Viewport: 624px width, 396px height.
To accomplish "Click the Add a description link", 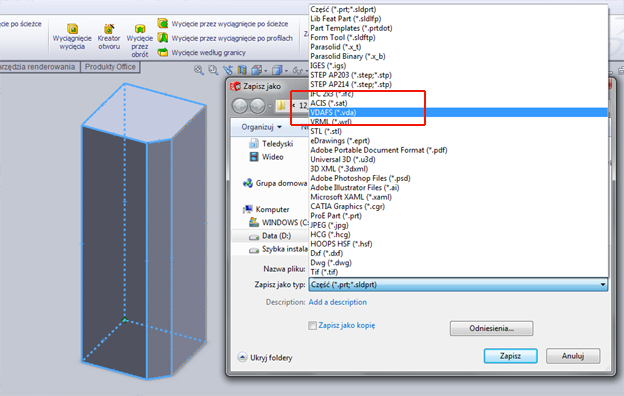I will point(337,302).
